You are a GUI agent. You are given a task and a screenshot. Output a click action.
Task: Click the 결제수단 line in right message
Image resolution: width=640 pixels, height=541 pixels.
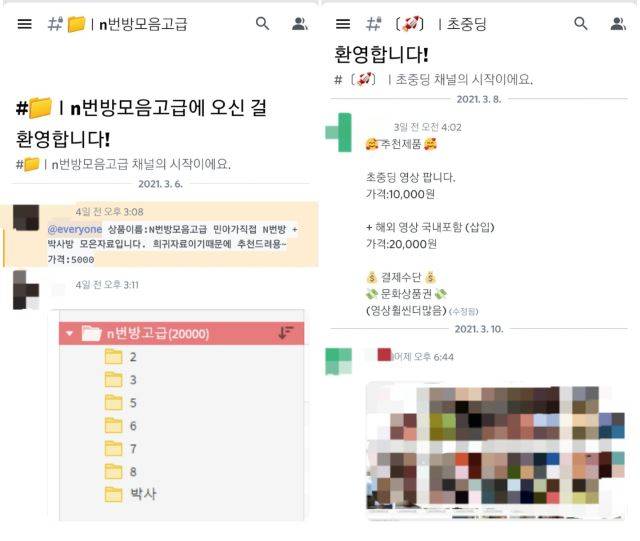click(x=401, y=278)
